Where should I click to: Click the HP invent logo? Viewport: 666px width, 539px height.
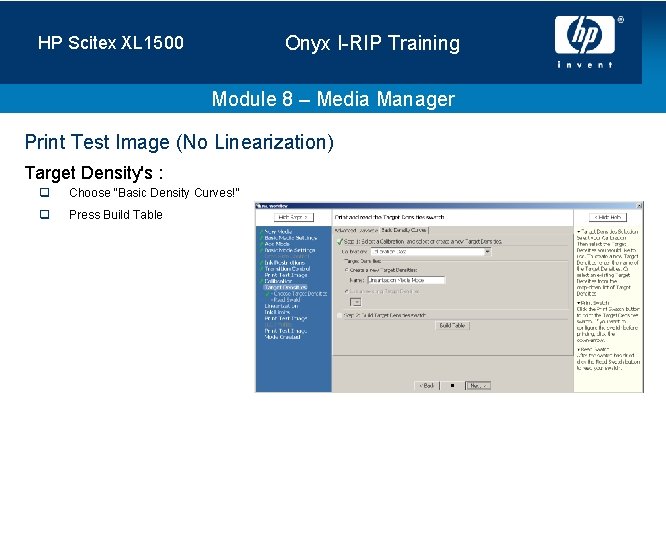coord(589,42)
